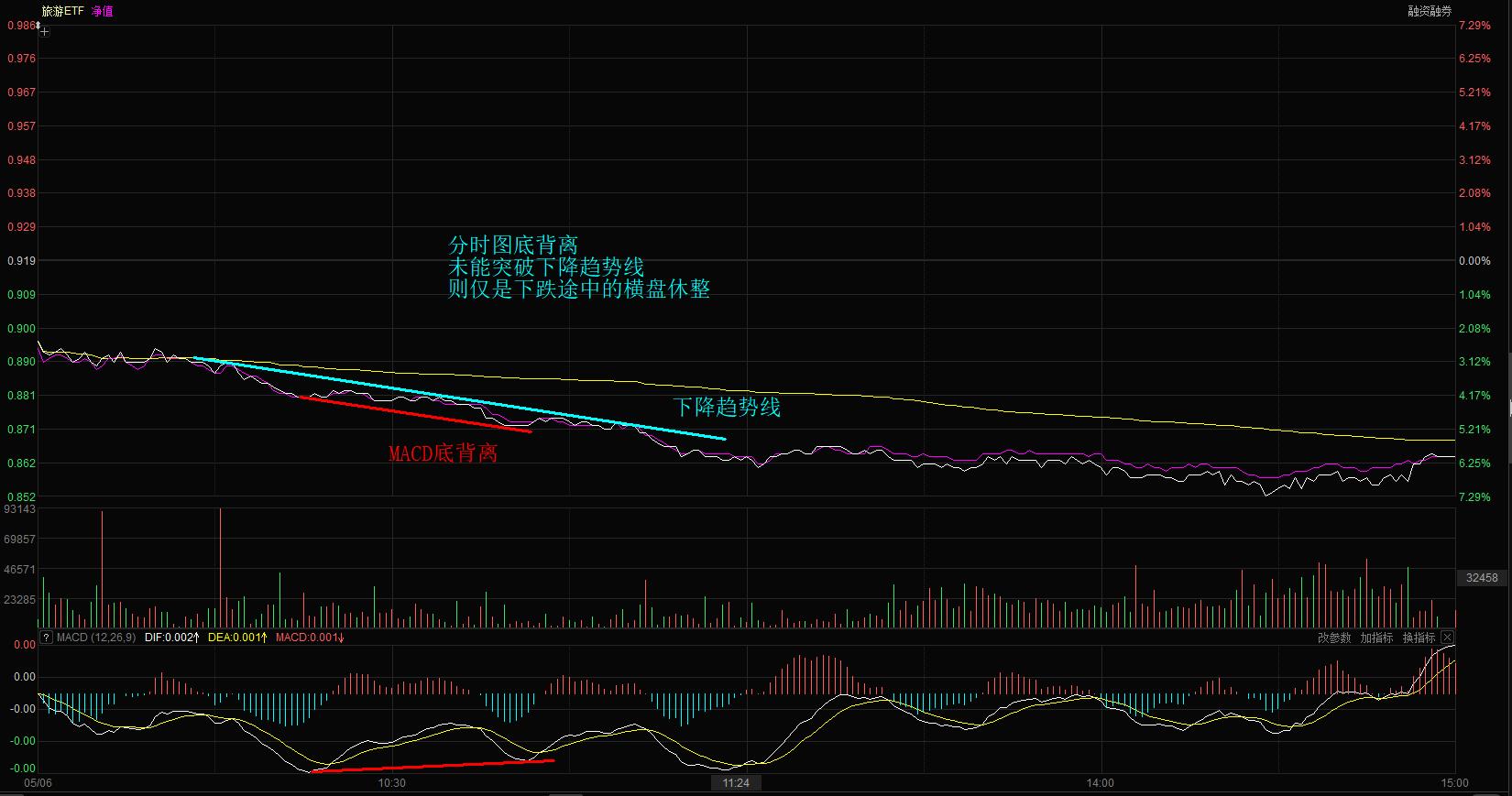Screen dimensions: 1512x796
Task: Click the 0.919 price axis label
Action: pos(21,261)
